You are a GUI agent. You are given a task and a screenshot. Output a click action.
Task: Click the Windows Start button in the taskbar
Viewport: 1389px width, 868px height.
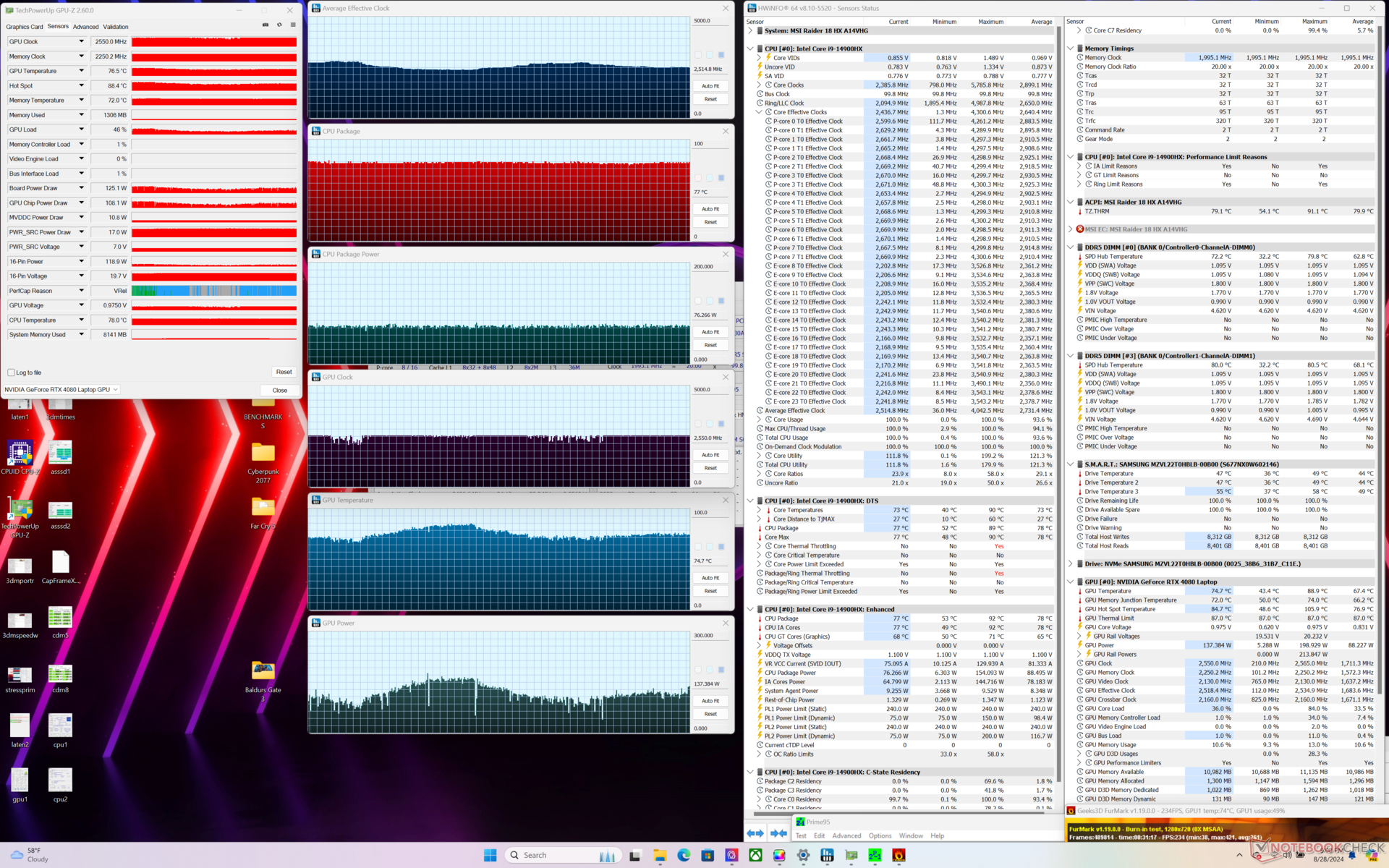point(490,855)
